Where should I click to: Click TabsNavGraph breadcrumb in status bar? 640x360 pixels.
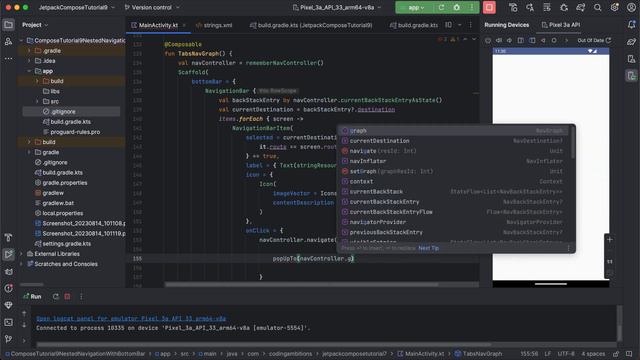coord(478,354)
